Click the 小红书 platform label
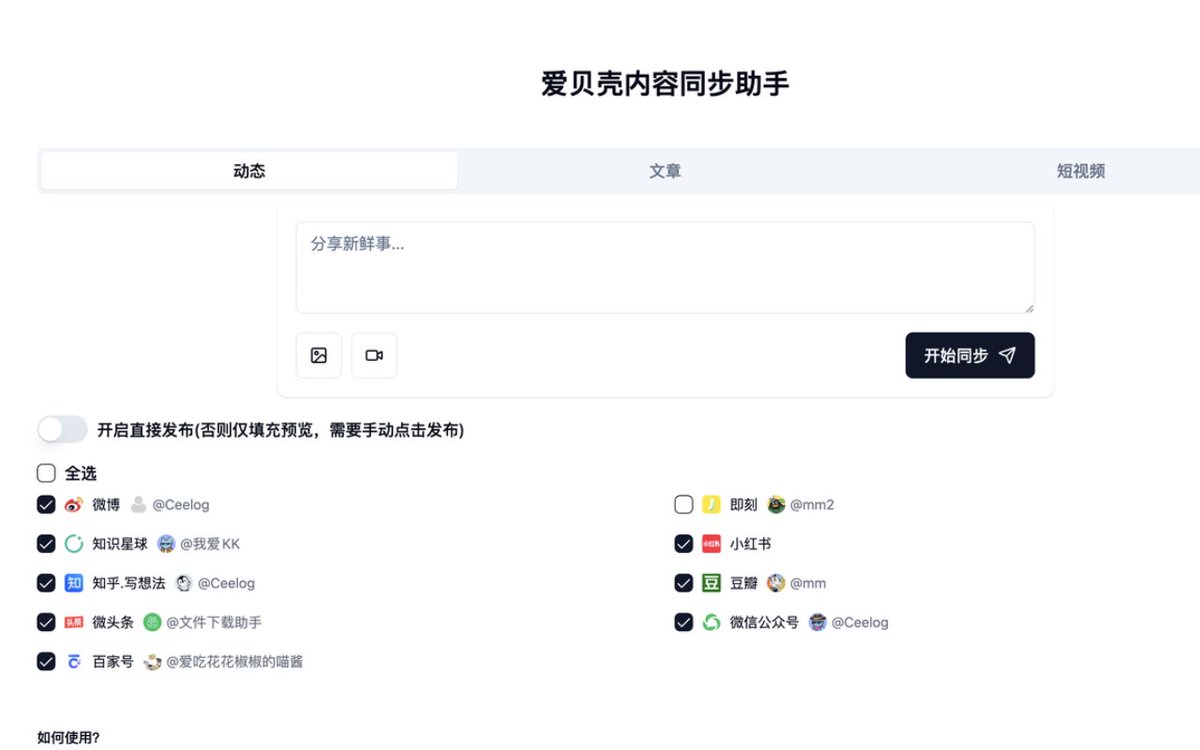The width and height of the screenshot is (1200, 750). [751, 544]
